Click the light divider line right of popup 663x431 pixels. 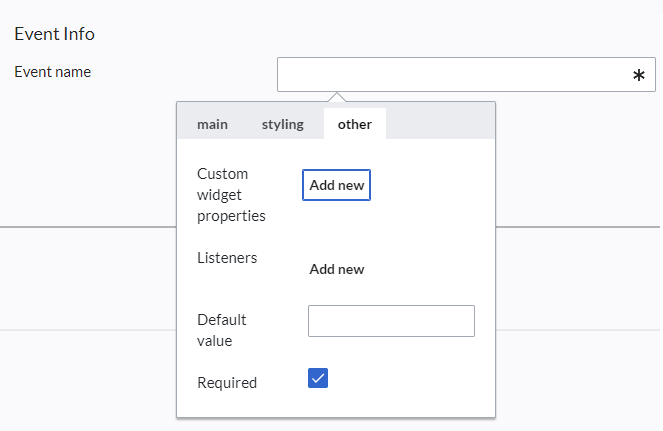click(x=578, y=330)
